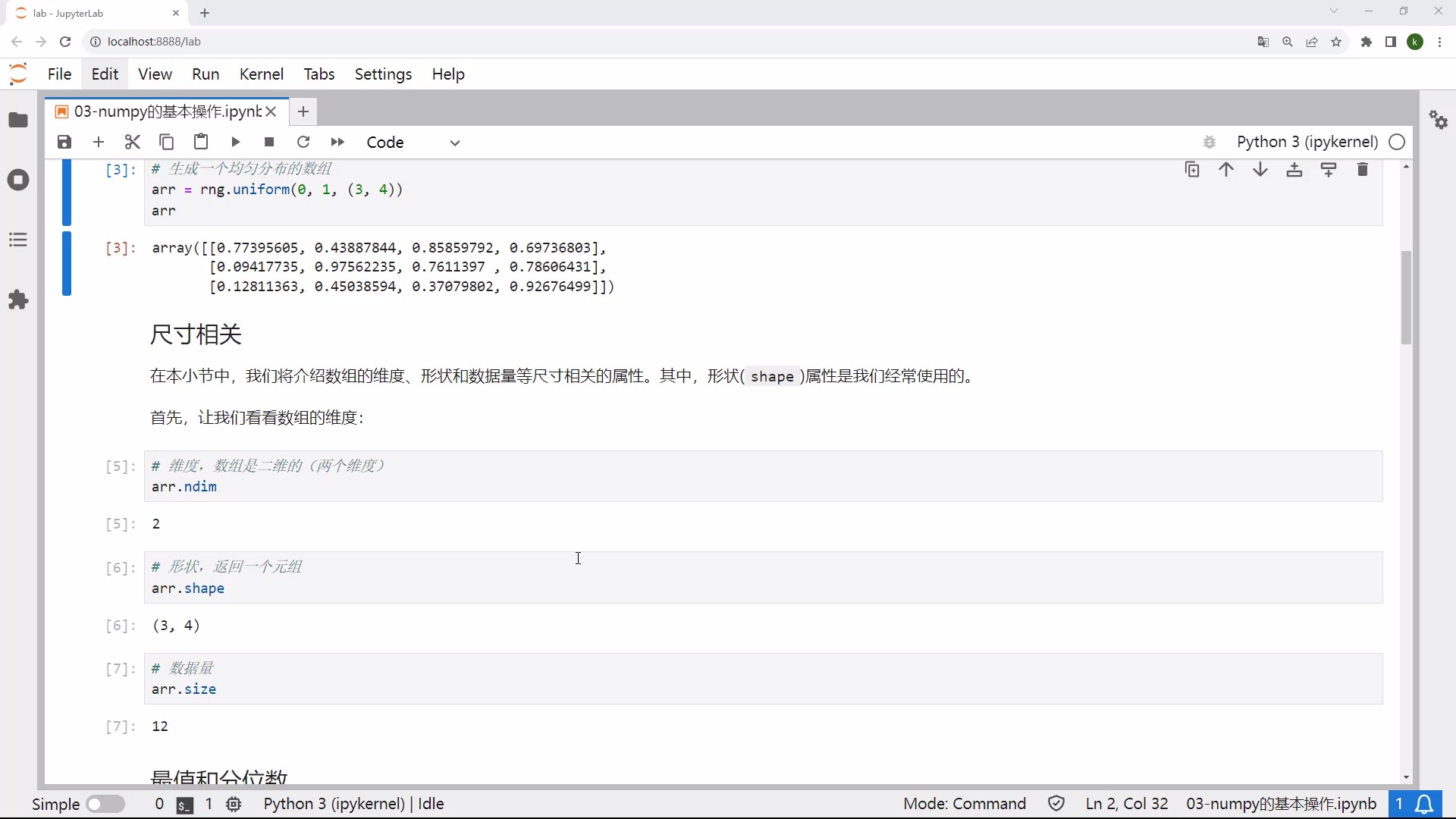This screenshot has height=819, width=1456.
Task: Open the extension manager puzzle icon
Action: [18, 300]
